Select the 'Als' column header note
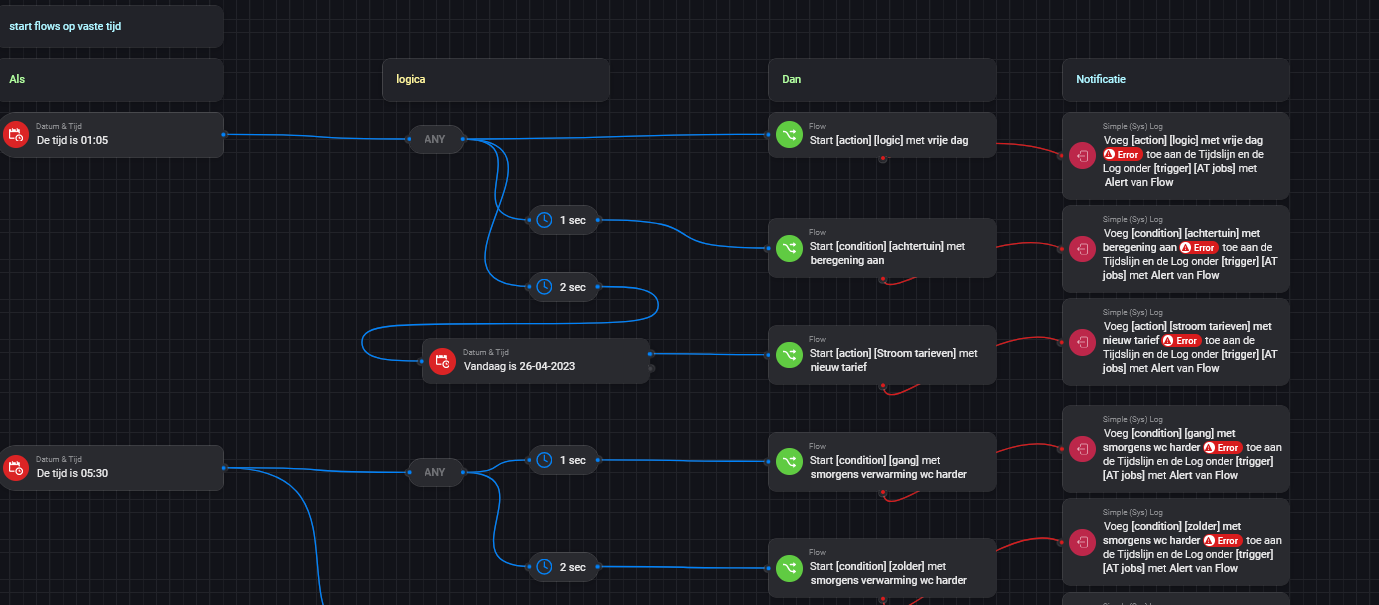 tap(111, 79)
